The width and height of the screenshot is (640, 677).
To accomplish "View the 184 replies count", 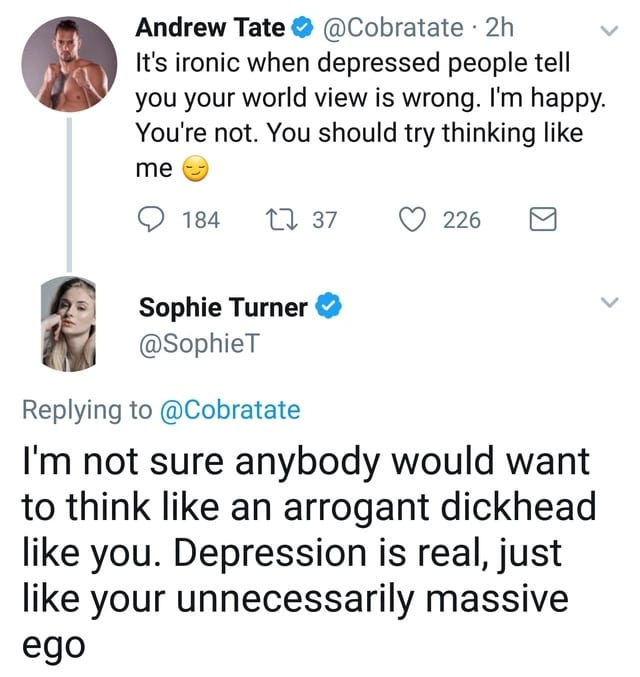I will [x=201, y=220].
